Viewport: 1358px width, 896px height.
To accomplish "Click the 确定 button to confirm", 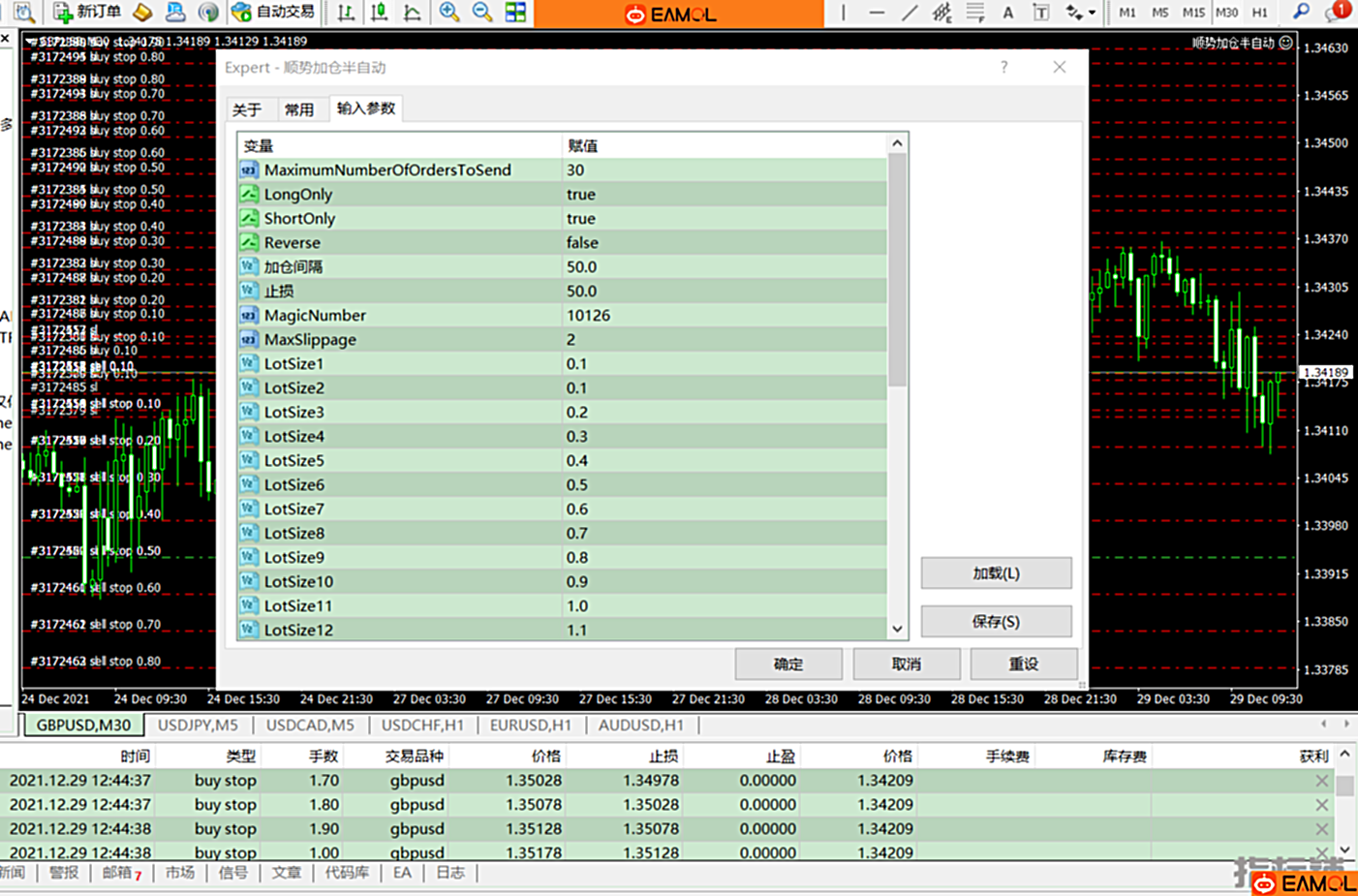I will 787,664.
